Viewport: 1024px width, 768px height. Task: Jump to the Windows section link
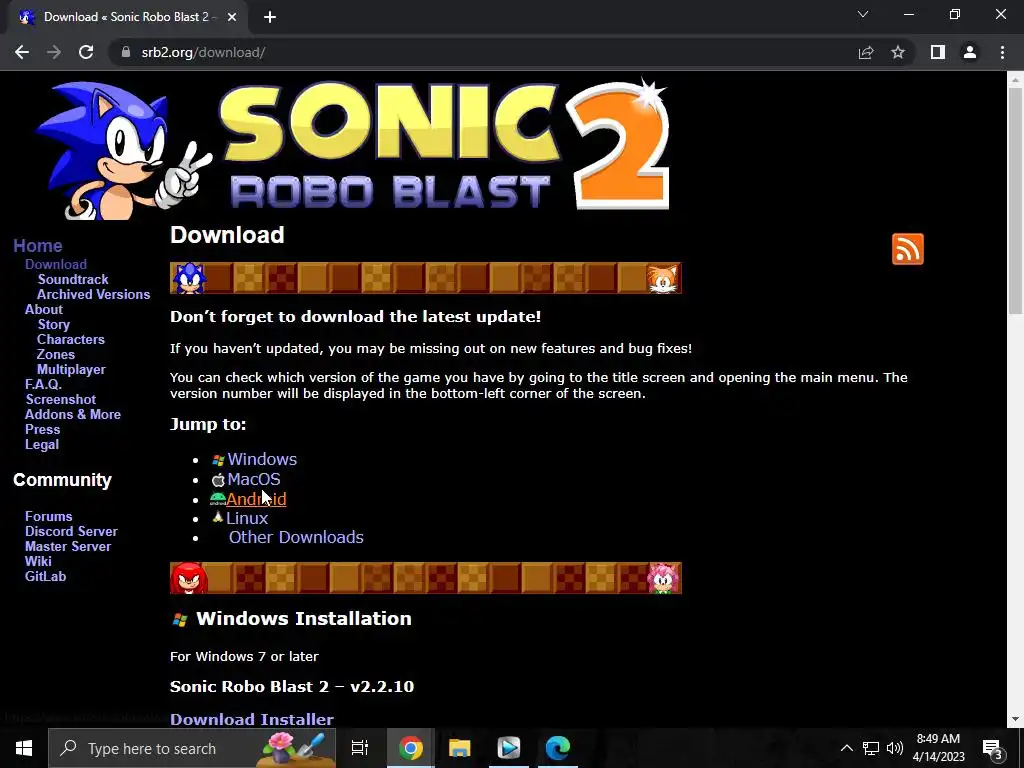pos(262,459)
